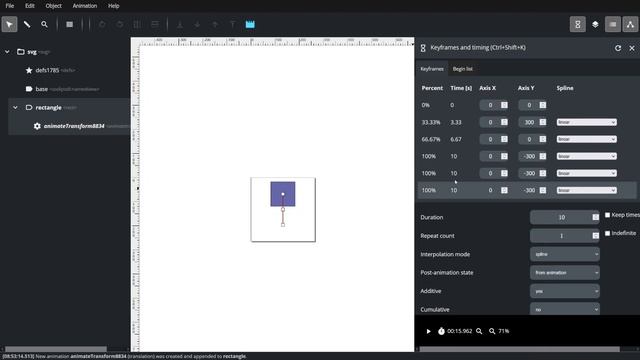
Task: Click the refresh icon in Keyframes panel
Action: click(618, 48)
